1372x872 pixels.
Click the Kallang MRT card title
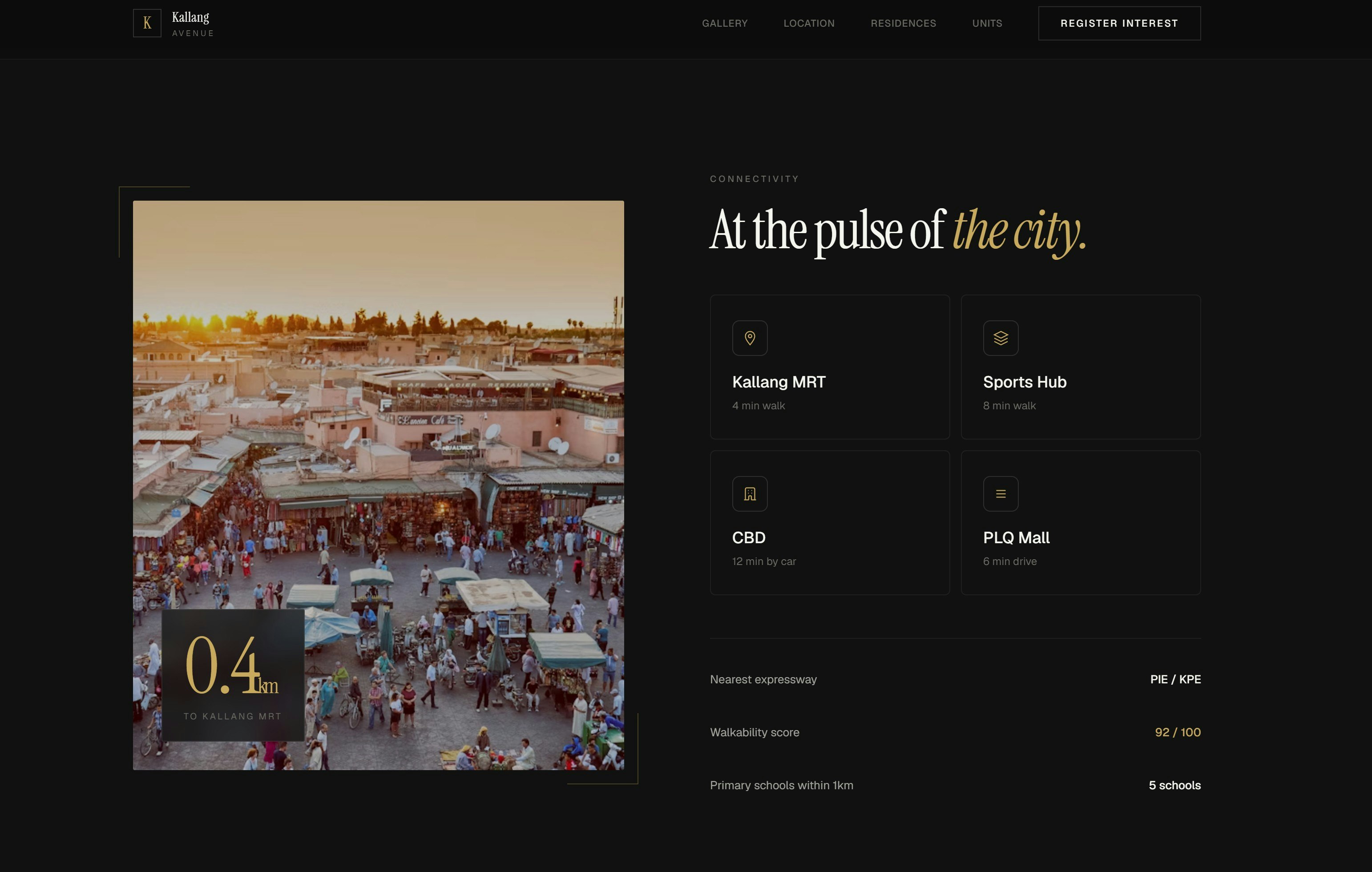tap(779, 382)
